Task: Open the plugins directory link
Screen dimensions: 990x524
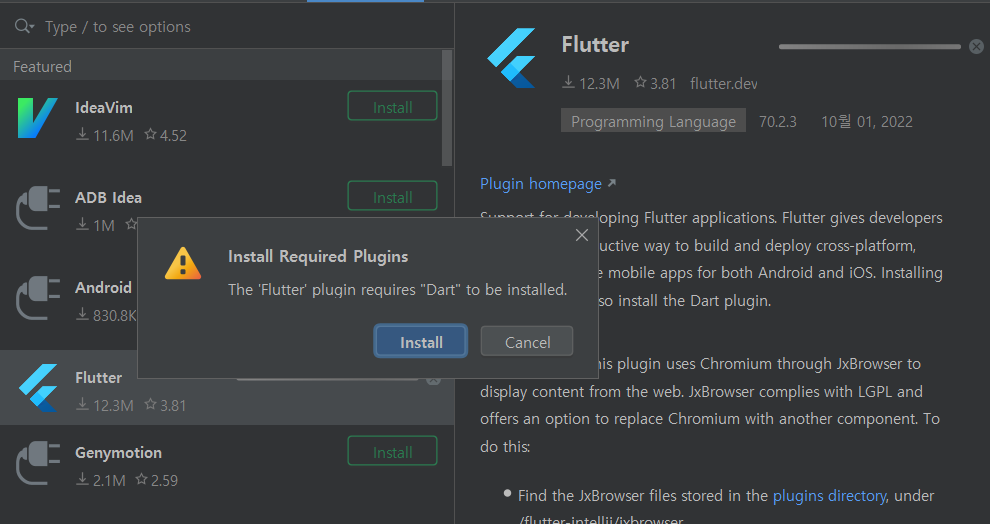Action: click(x=829, y=496)
